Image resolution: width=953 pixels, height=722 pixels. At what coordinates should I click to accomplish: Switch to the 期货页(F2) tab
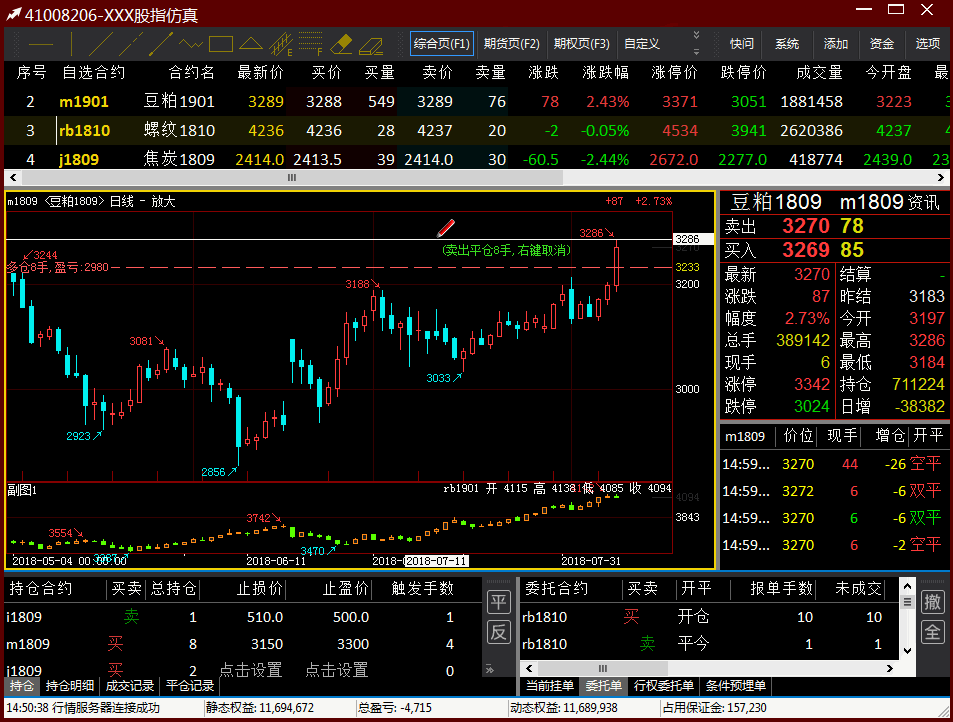[511, 44]
